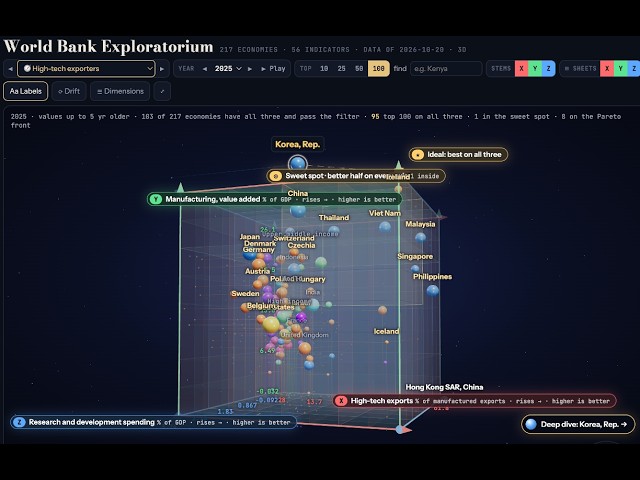The height and width of the screenshot is (480, 640).
Task: Click the Germany label
Action: tap(259, 249)
